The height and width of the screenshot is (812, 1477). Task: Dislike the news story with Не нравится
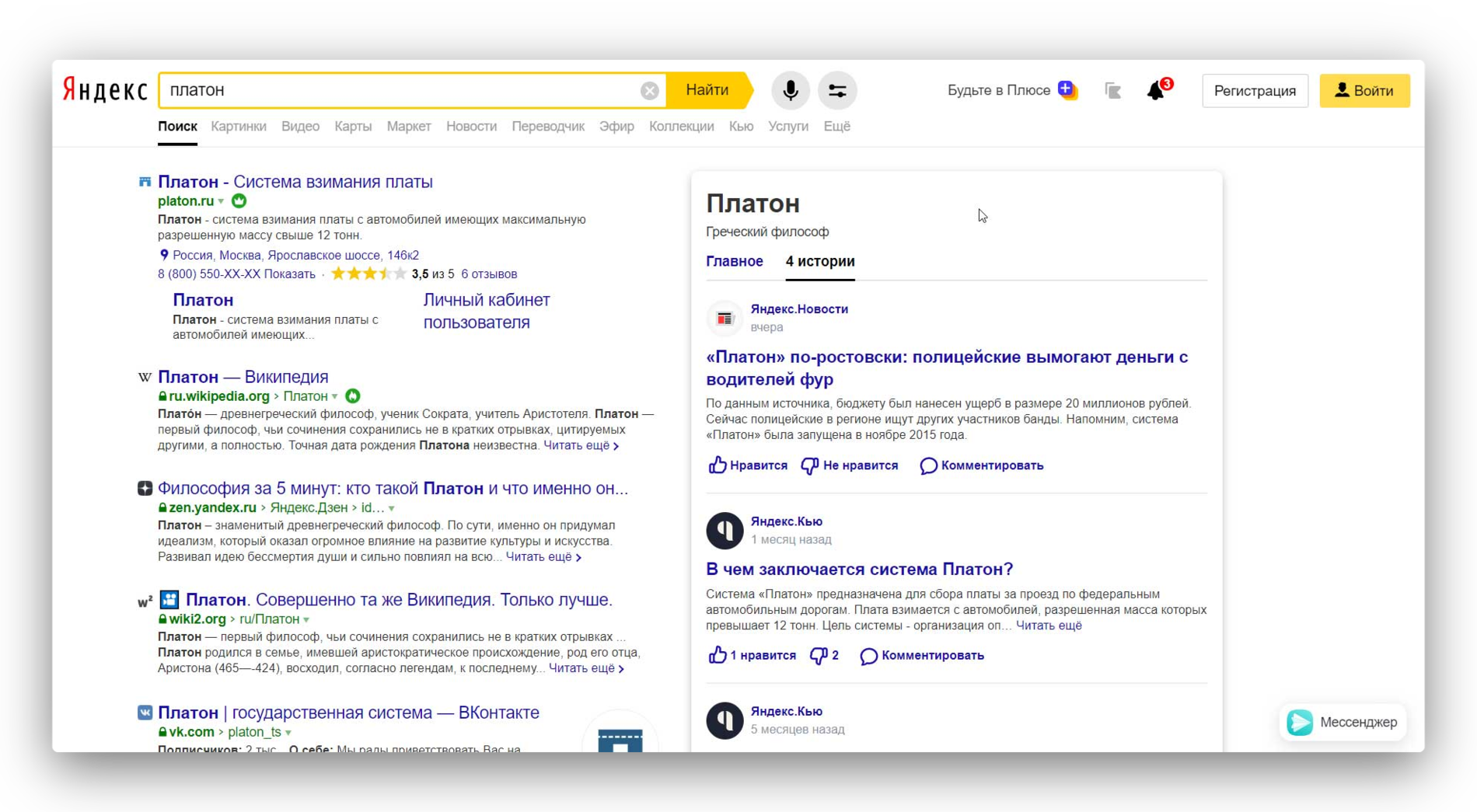pyautogui.click(x=850, y=465)
